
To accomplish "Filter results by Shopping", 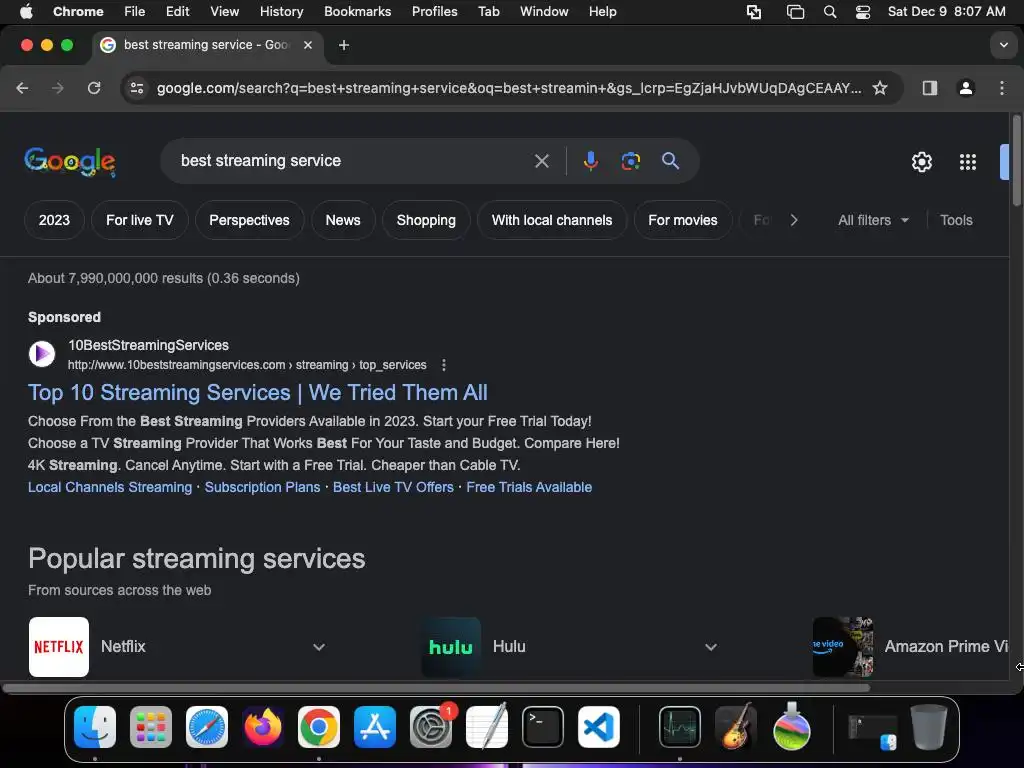I will pos(426,220).
